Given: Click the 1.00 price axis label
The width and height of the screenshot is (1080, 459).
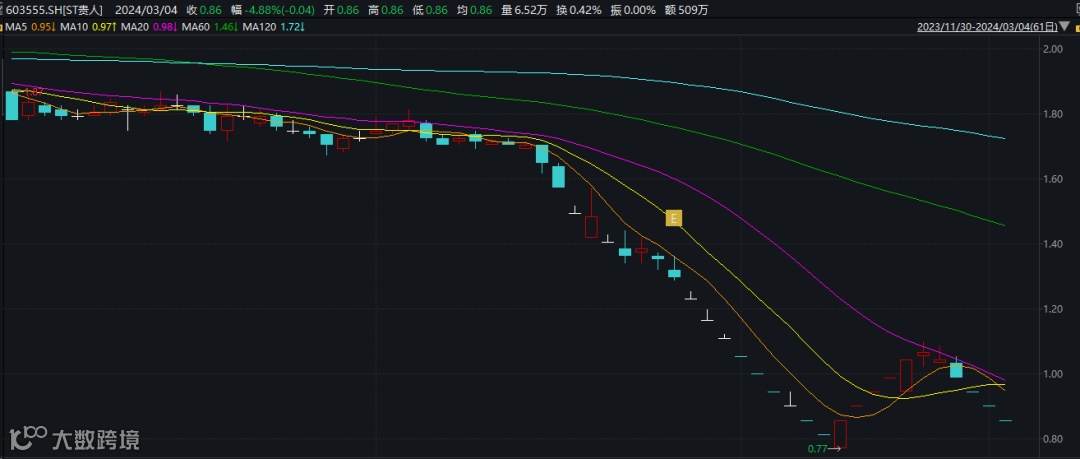Looking at the screenshot, I should point(1052,374).
